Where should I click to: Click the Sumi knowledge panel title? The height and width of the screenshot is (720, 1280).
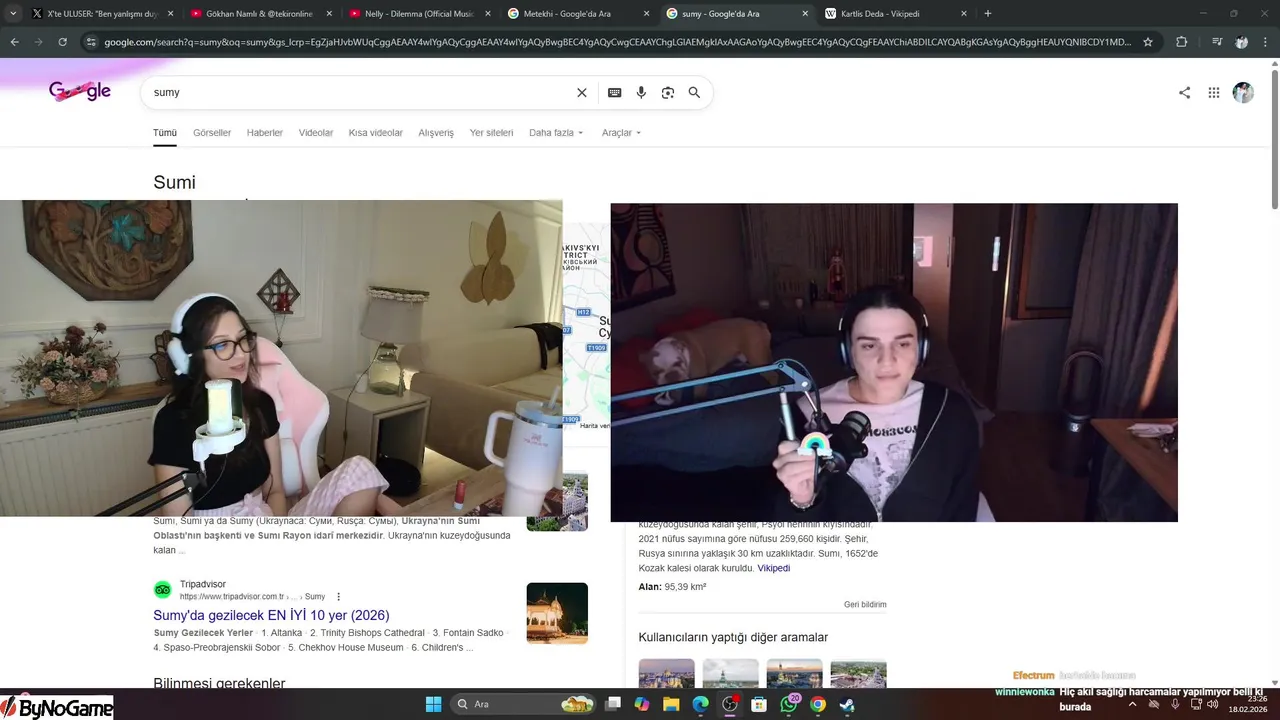[174, 182]
